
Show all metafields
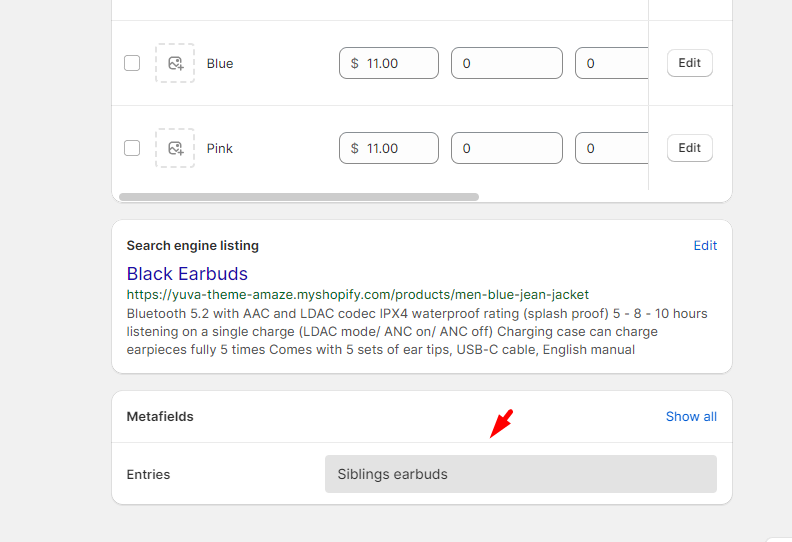point(691,416)
